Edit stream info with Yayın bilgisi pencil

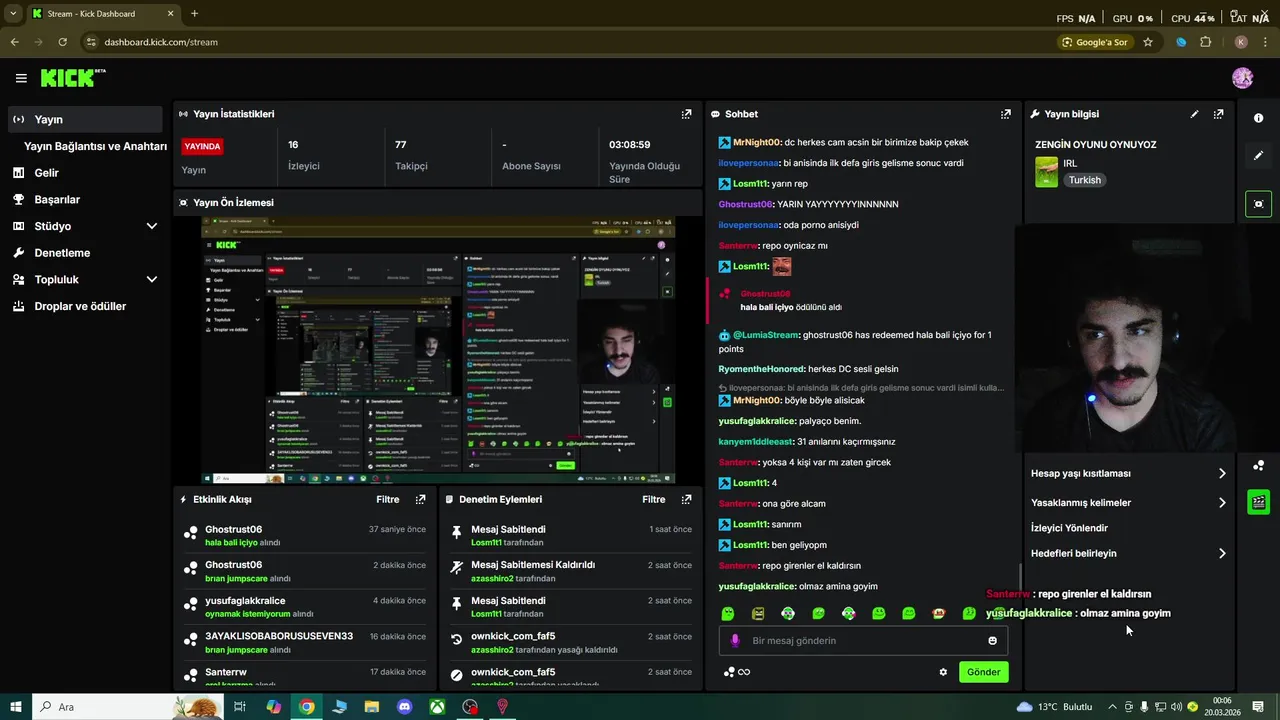(x=1194, y=114)
